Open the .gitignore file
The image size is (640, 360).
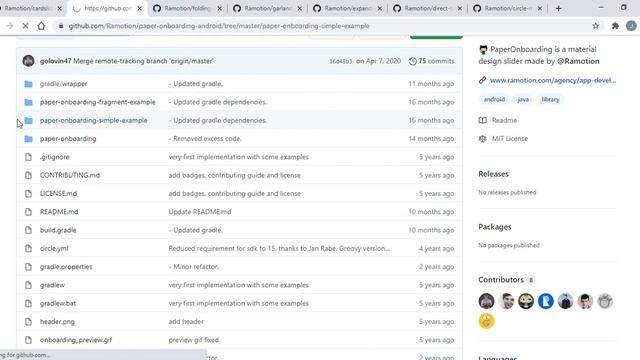point(54,157)
